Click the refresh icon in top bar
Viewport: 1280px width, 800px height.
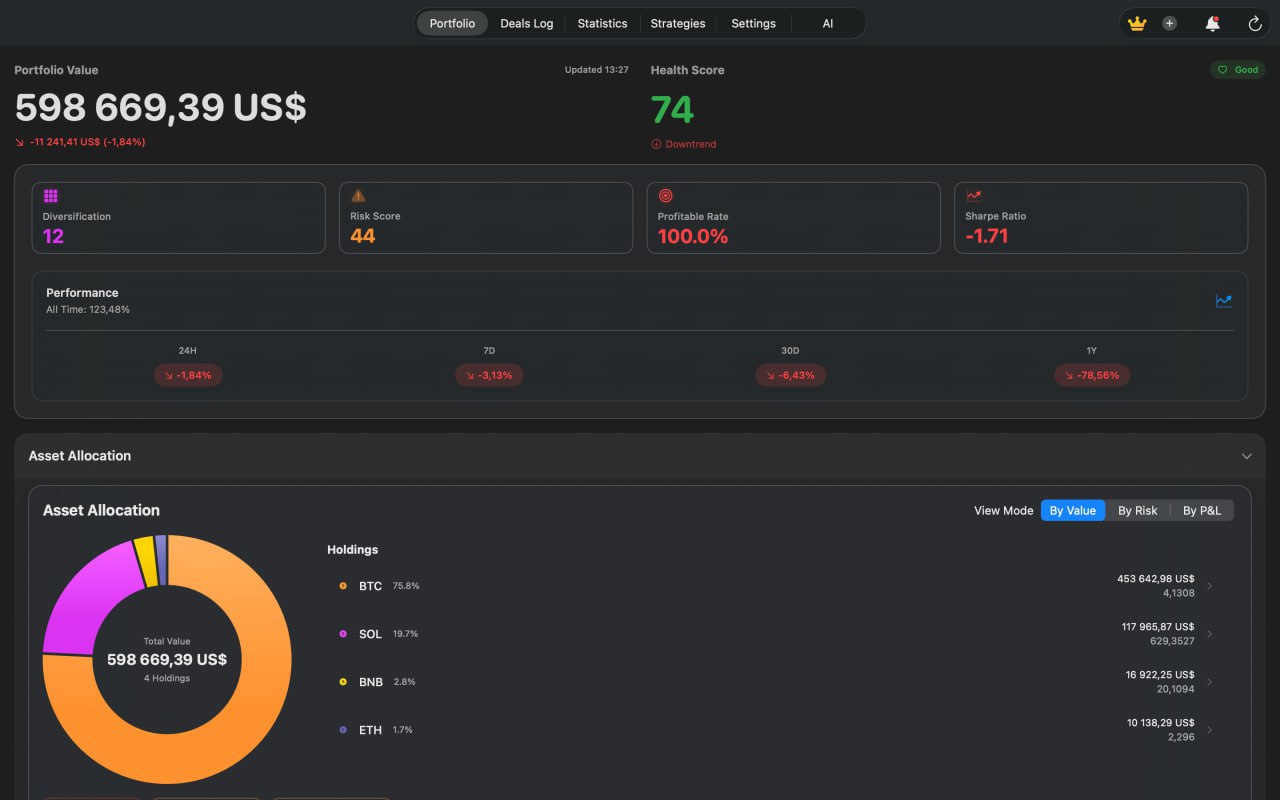[x=1255, y=24]
